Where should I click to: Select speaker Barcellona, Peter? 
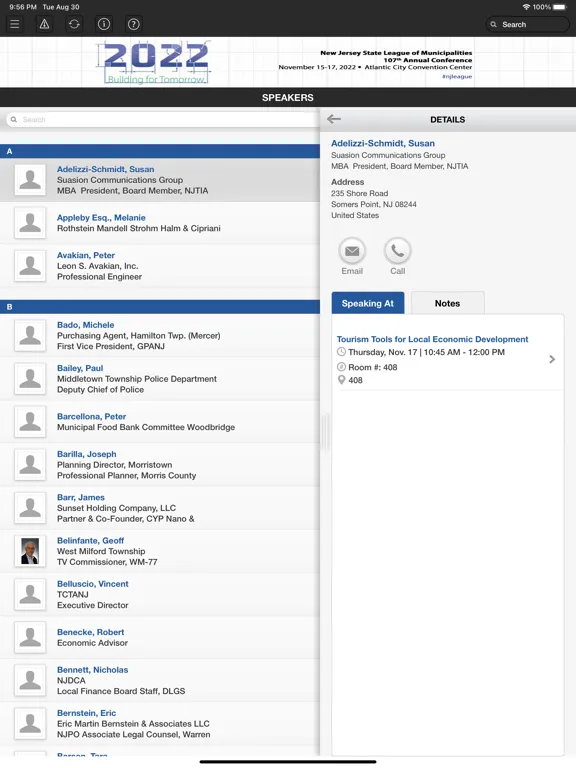coord(160,422)
